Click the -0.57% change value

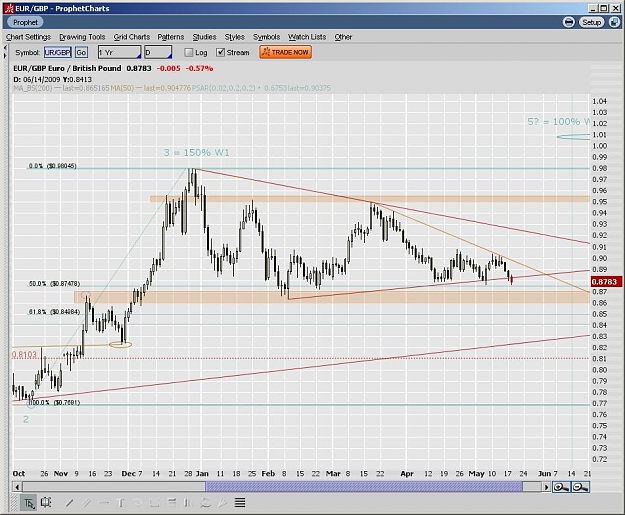199,69
